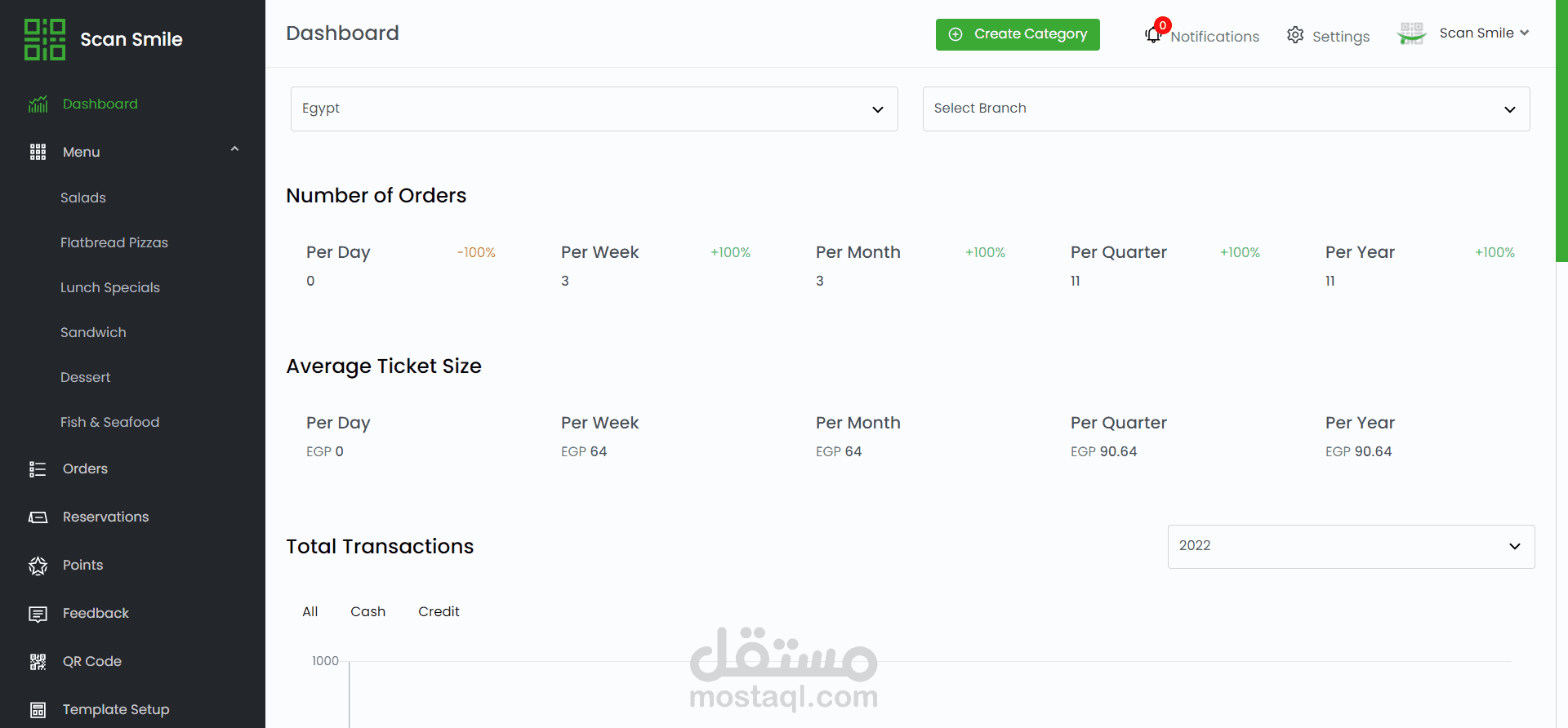Click the Dashboard chart icon in sidebar

click(38, 104)
